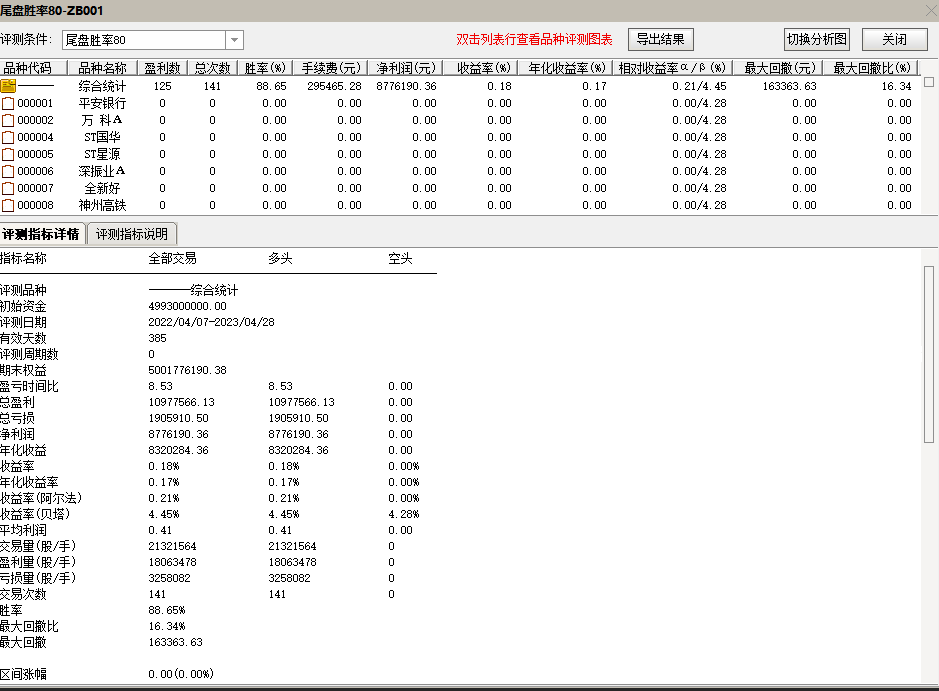Viewport: 939px width, 691px height.
Task: Click the icon beside stock 000007
Action: click(8, 189)
